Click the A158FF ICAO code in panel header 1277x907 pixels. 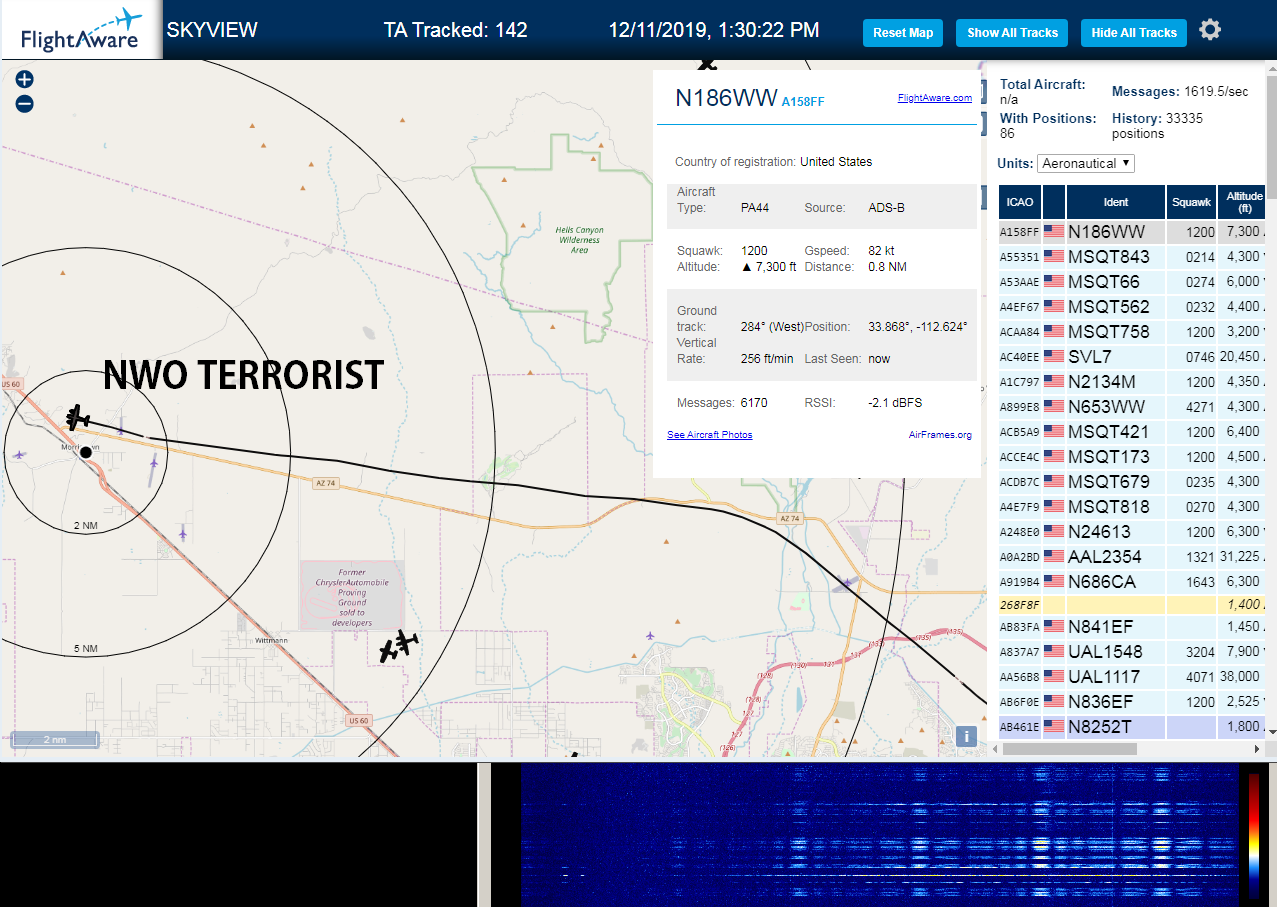coord(803,102)
